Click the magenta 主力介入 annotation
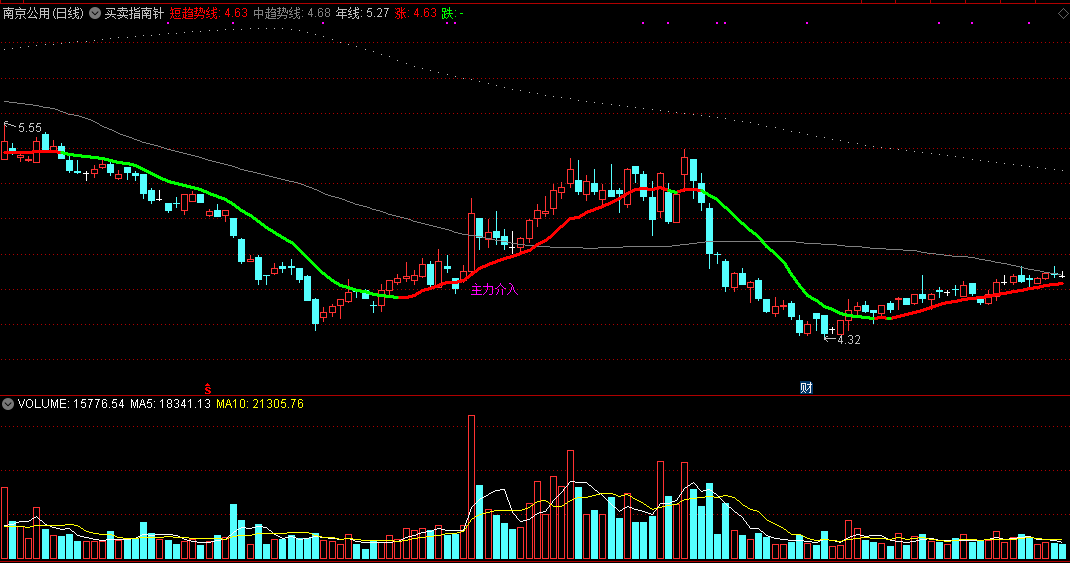Image resolution: width=1070 pixels, height=563 pixels. tap(494, 289)
